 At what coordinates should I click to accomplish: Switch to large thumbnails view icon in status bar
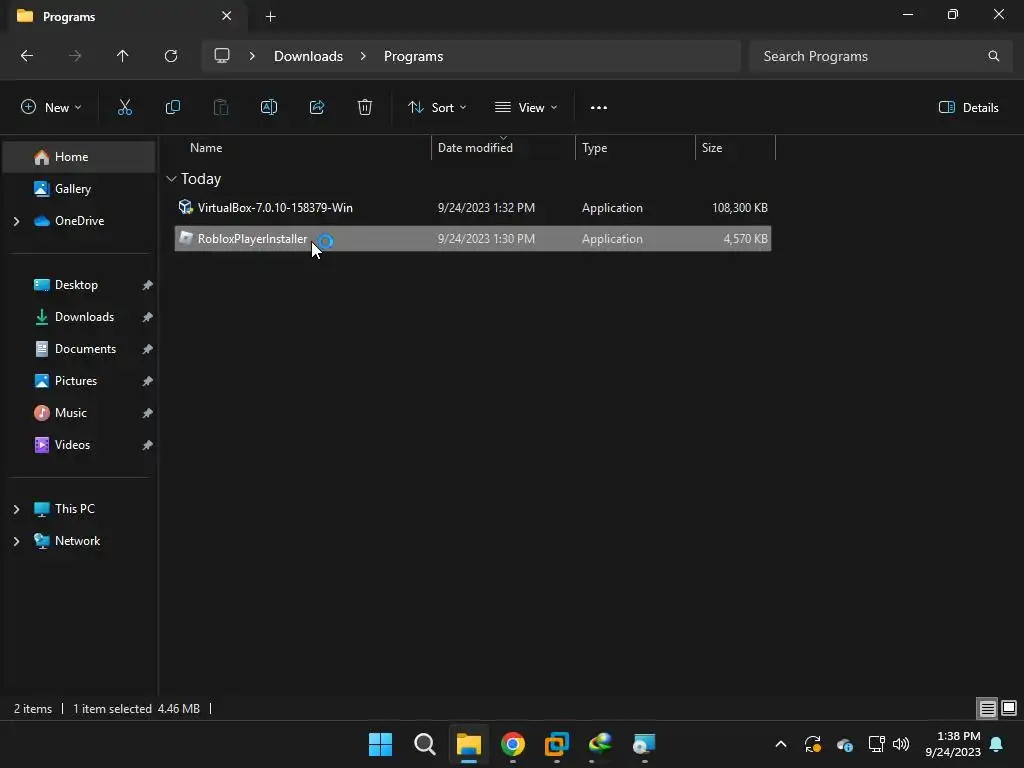click(x=1009, y=708)
